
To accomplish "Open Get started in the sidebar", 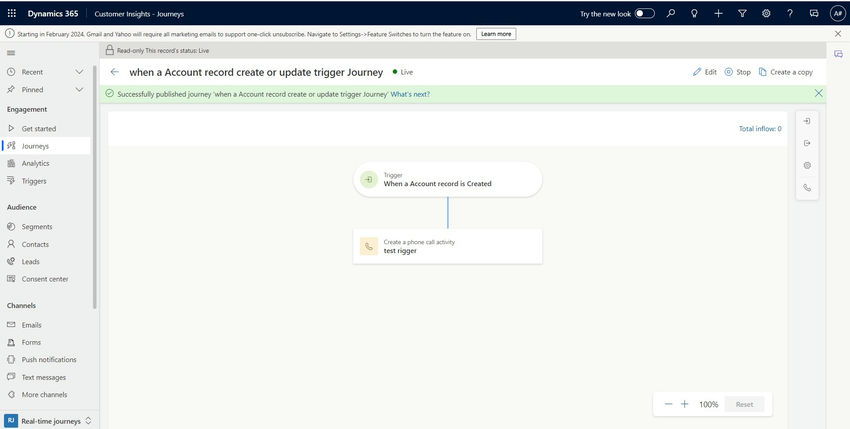I will coord(46,129).
